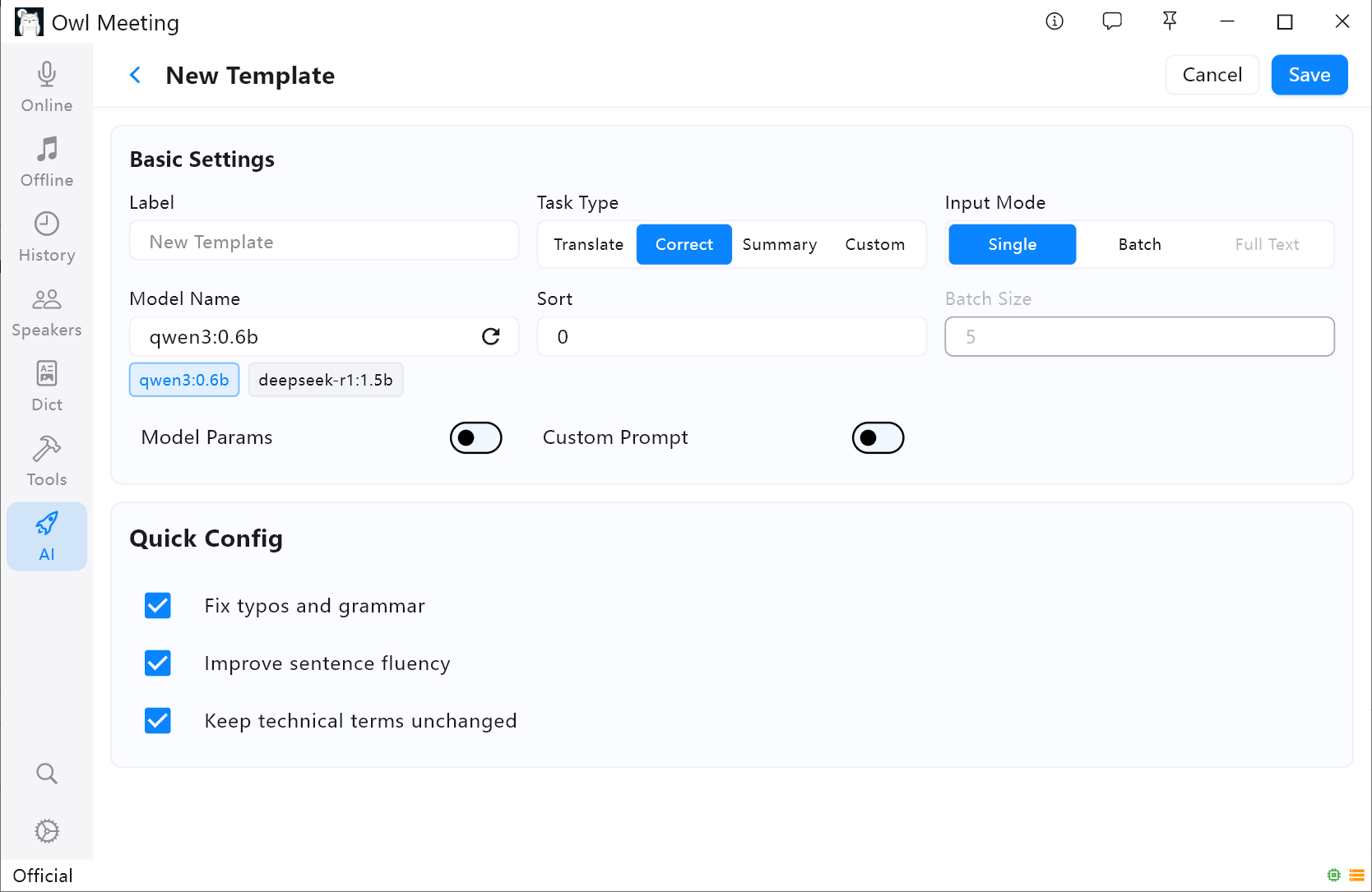1372x892 pixels.
Task: Open the History panel
Action: [47, 237]
